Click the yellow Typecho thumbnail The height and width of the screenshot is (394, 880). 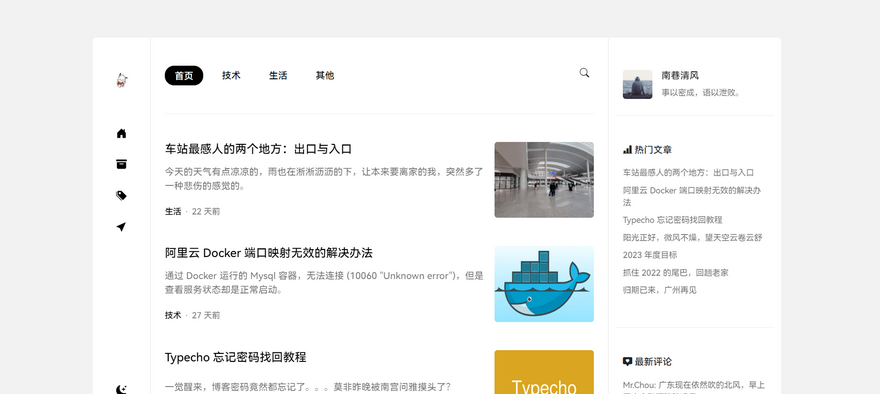point(544,372)
